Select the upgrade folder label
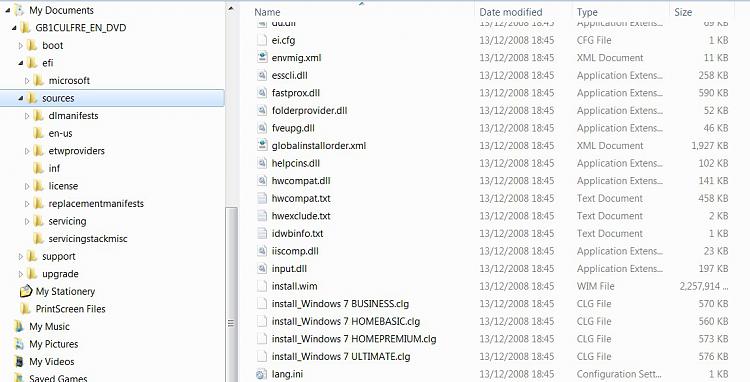 point(60,274)
